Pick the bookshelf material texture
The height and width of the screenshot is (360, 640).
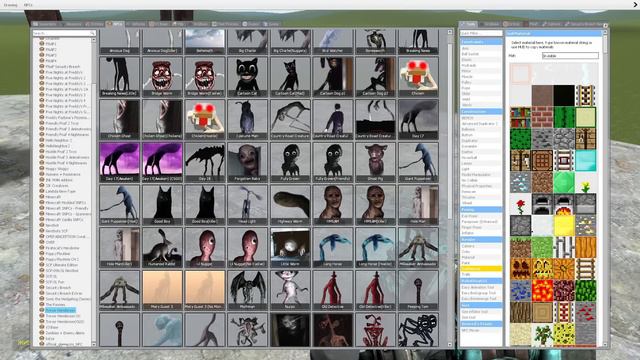tap(520, 118)
